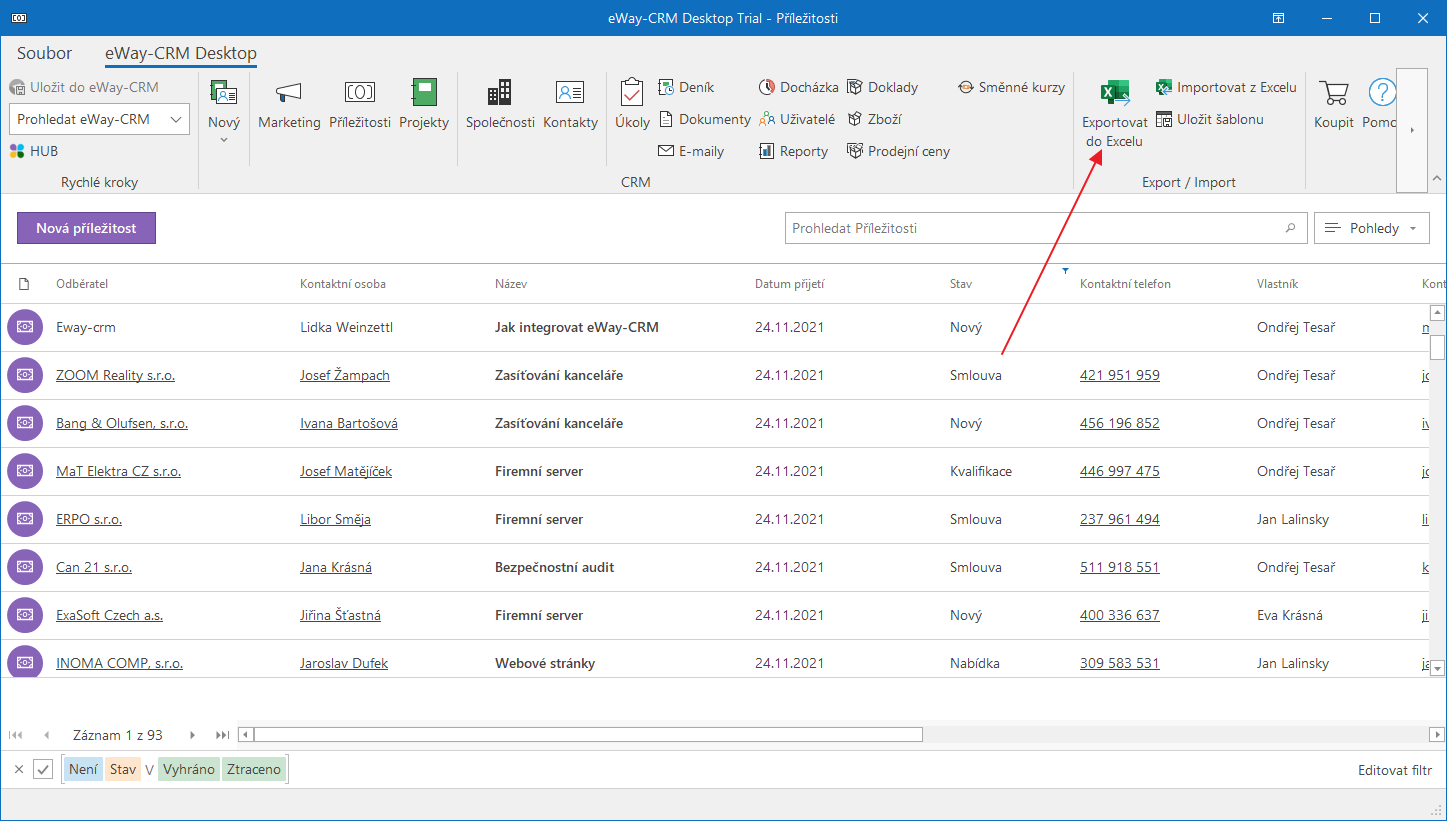
Task: Open Dokumenty in the CRM ribbon
Action: 704,119
